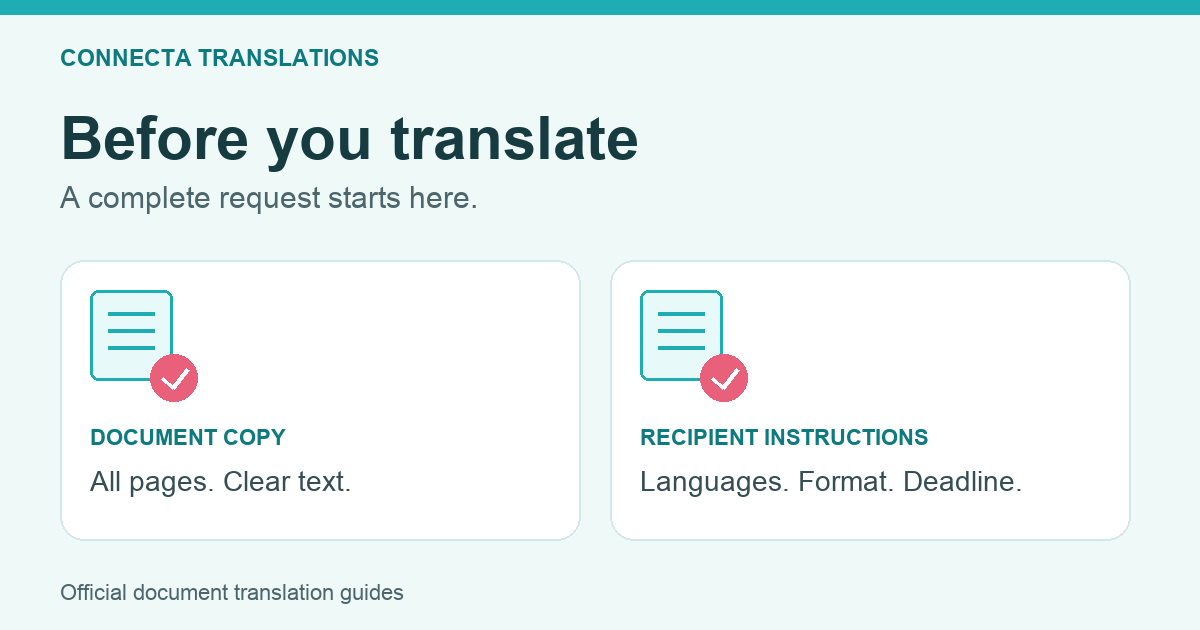Click 'Official document translation guides' footer text
This screenshot has width=1200, height=630.
point(232,592)
